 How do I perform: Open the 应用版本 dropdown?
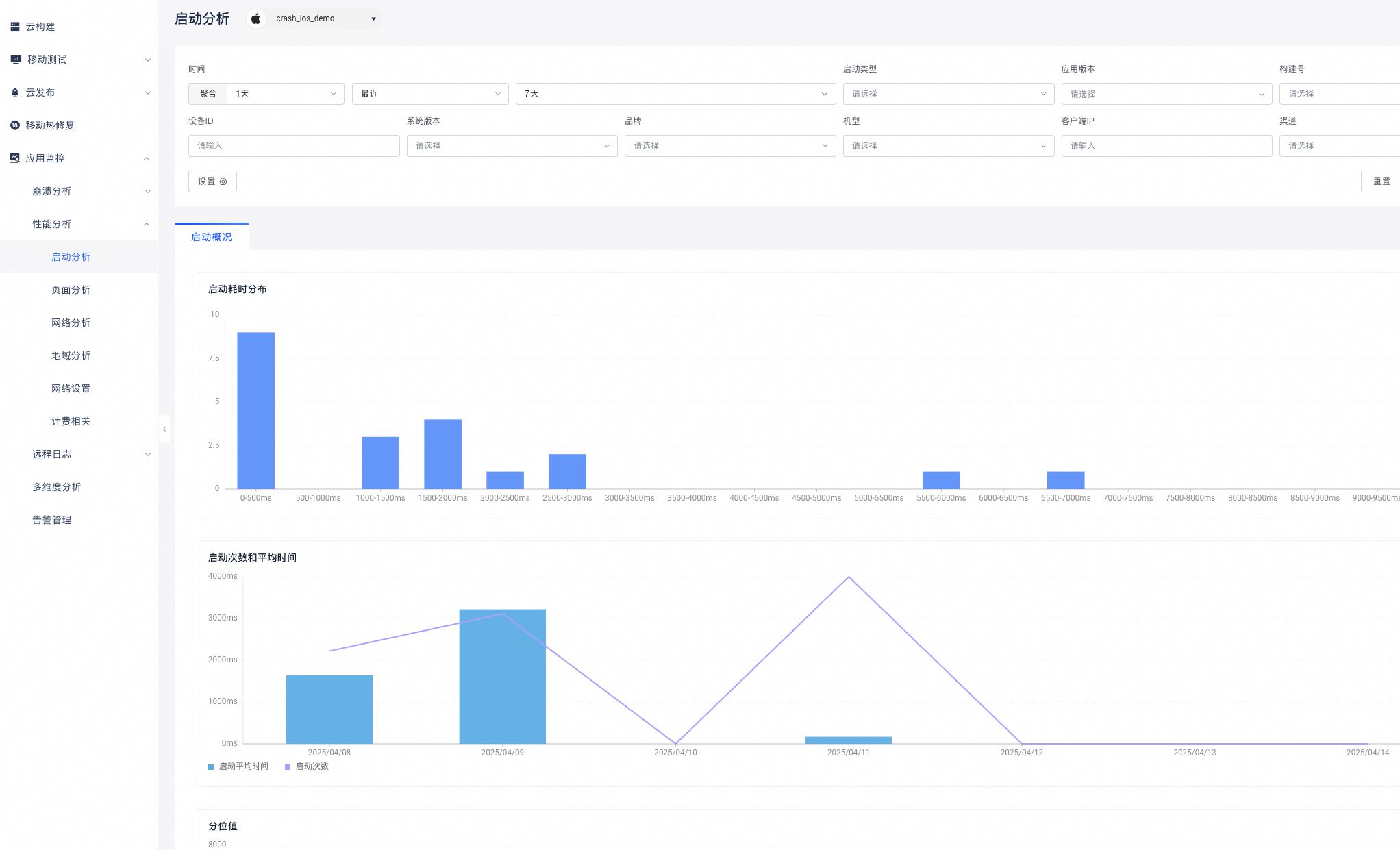[1166, 94]
